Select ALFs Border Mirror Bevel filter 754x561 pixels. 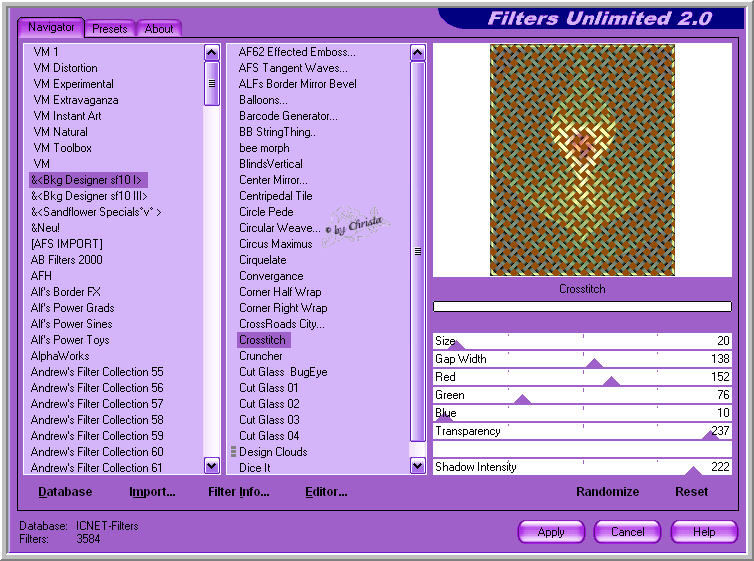[298, 84]
